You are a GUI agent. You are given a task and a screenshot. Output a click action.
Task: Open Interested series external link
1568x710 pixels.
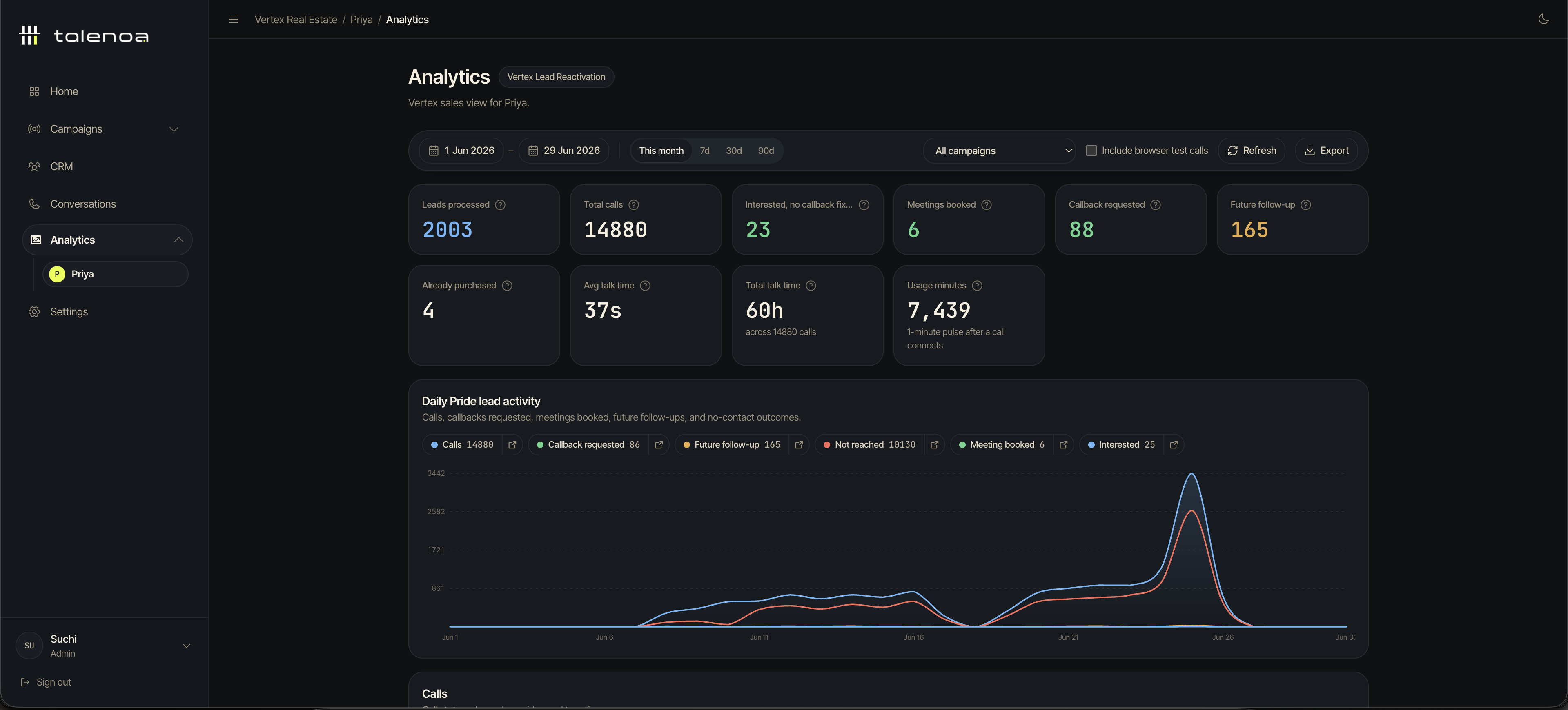(1174, 445)
